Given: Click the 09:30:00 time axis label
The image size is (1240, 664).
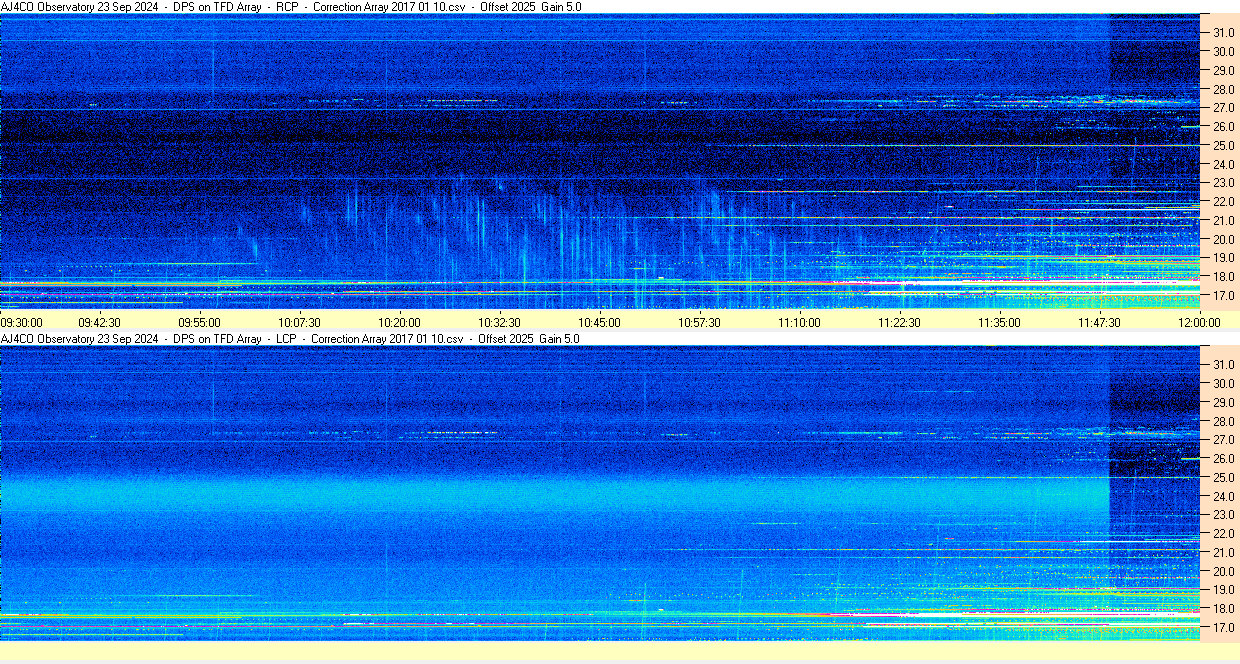Looking at the screenshot, I should tap(22, 322).
